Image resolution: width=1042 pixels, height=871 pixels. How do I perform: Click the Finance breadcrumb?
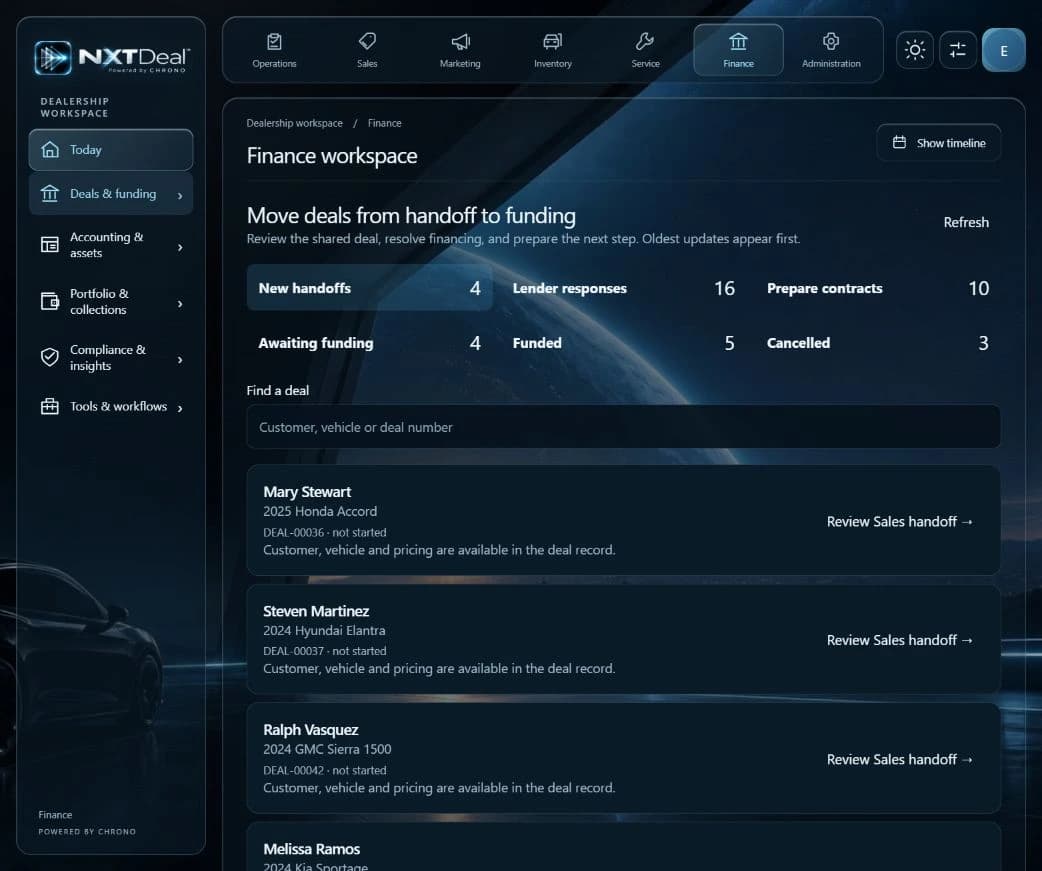tap(384, 123)
